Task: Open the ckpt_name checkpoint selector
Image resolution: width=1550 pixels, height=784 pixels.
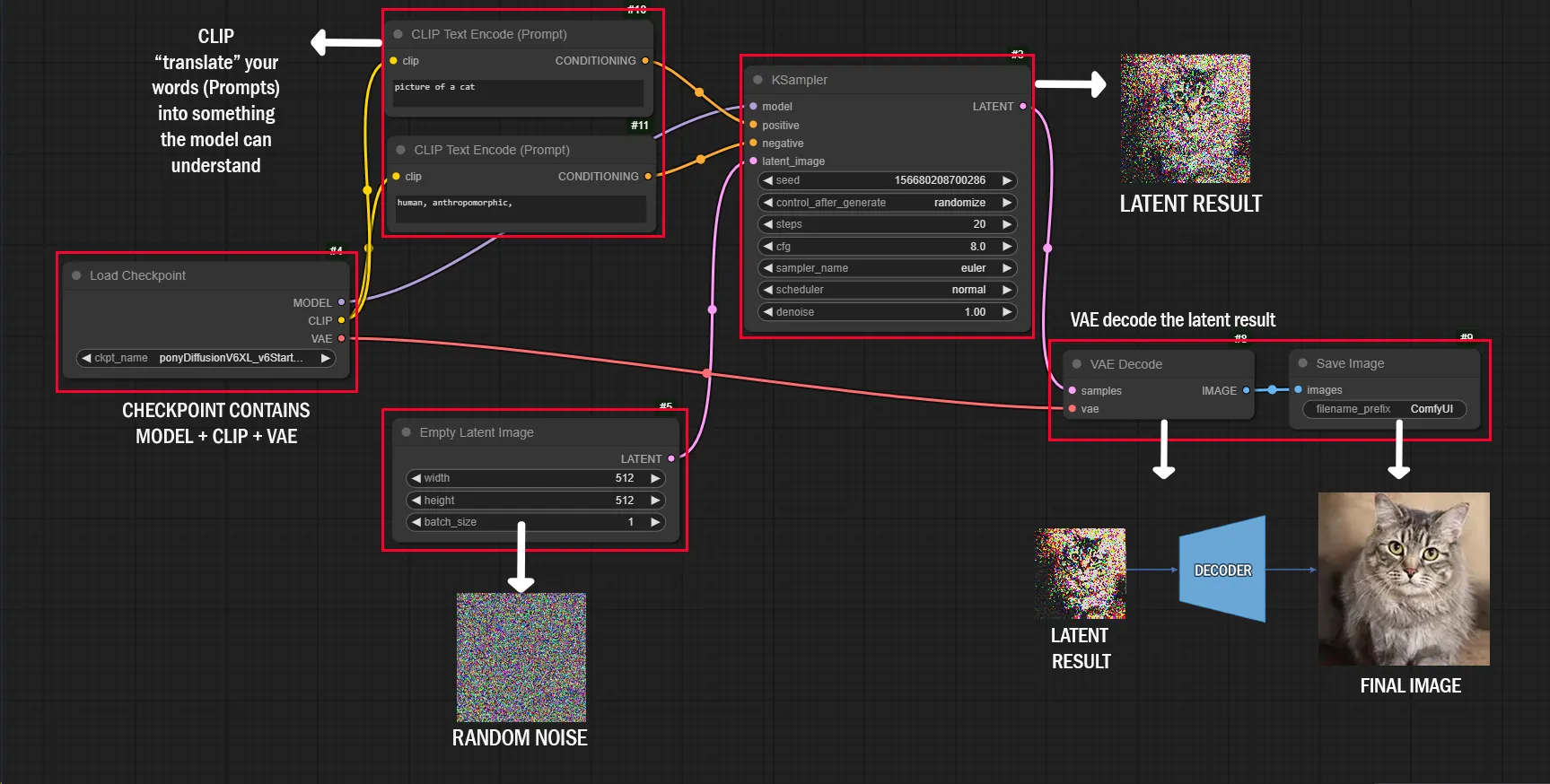Action: tap(206, 358)
